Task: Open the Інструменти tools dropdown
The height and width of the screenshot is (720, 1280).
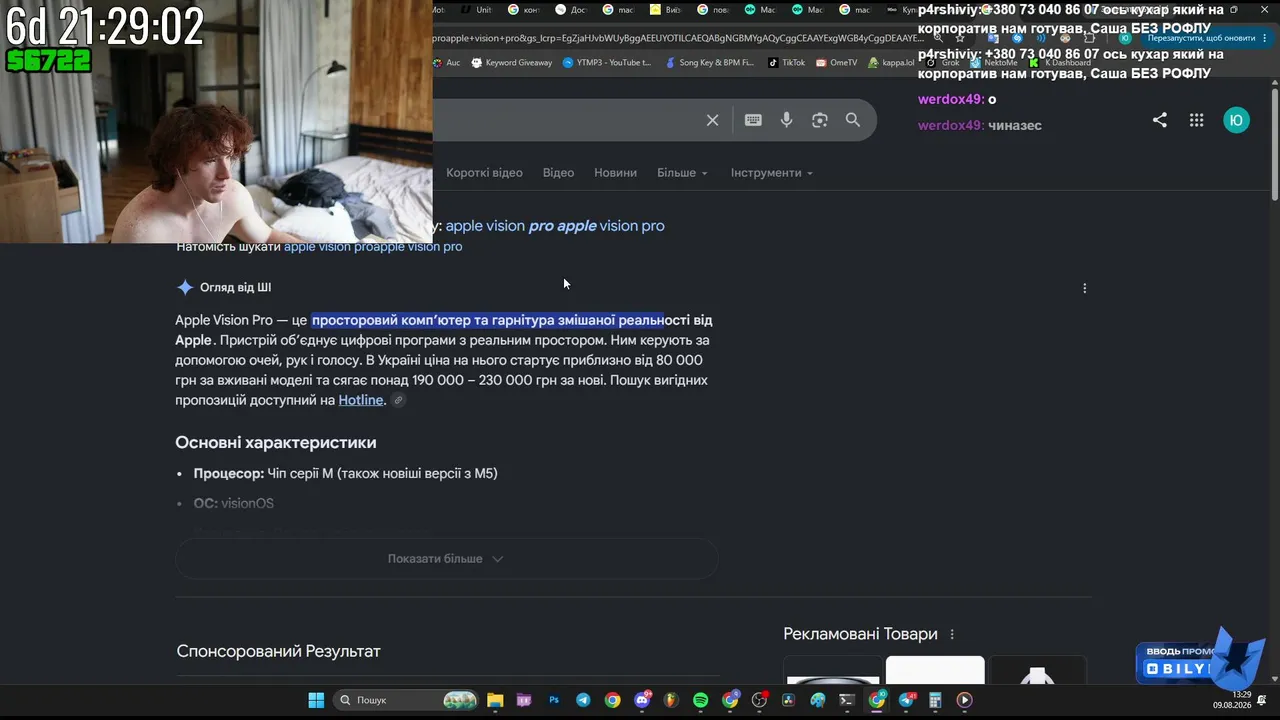Action: [x=772, y=173]
